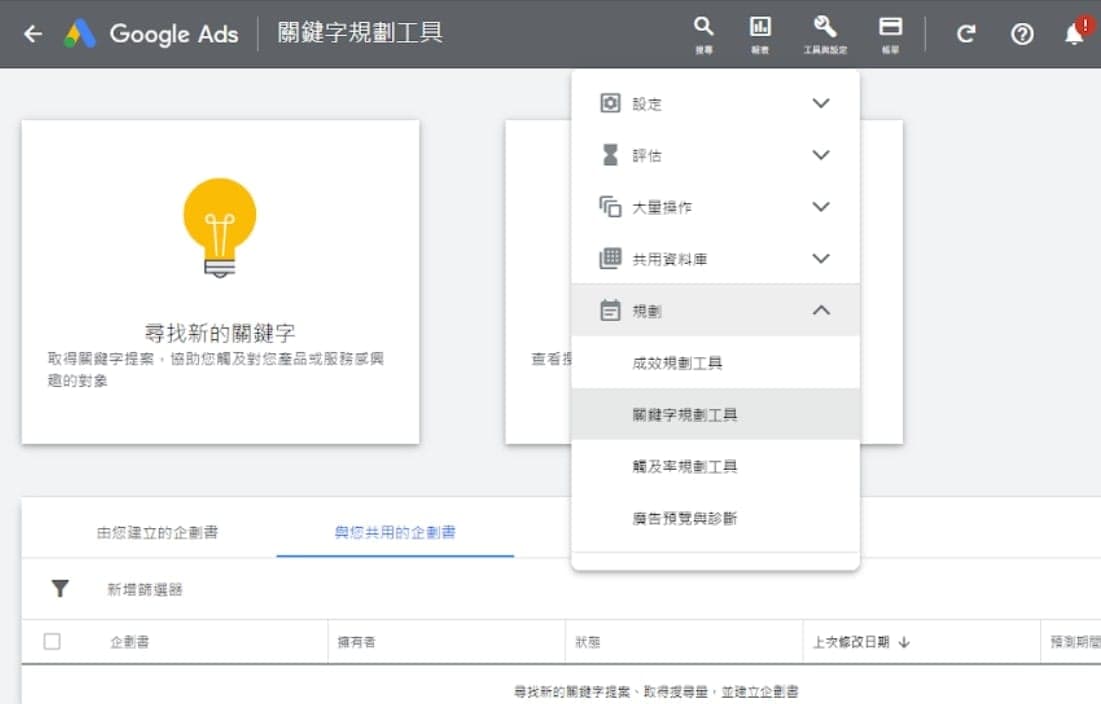The image size is (1101, 704).
Task: Select 關鍵字規劃工具 menu entry
Action: (x=716, y=414)
